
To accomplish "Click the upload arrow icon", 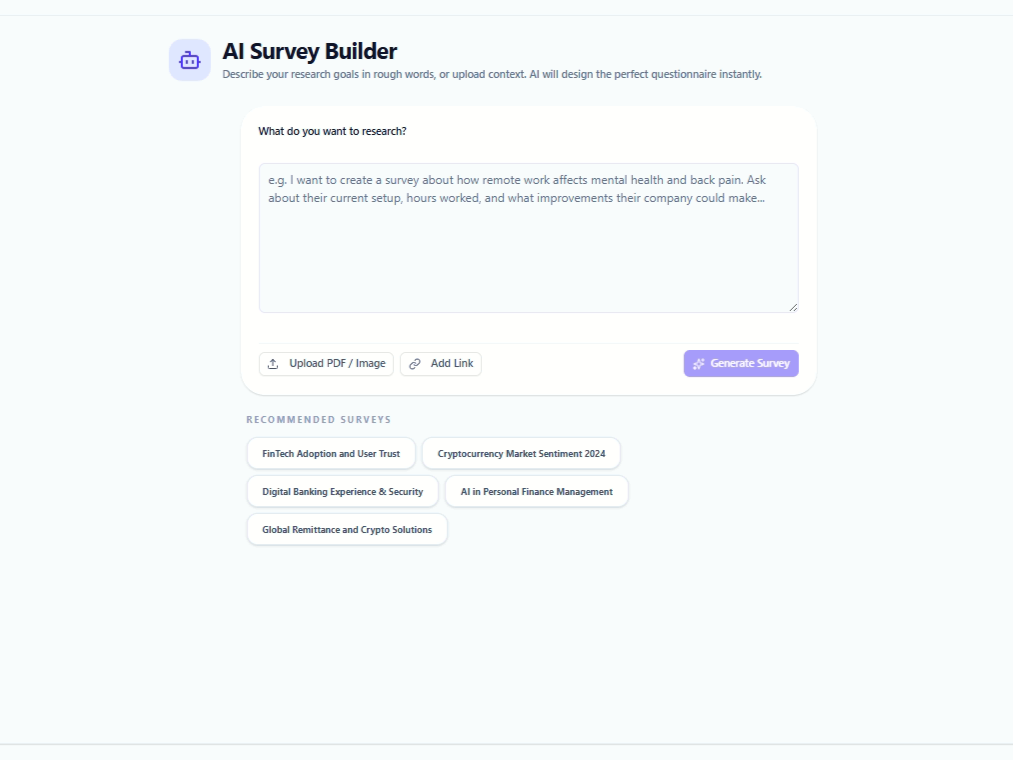I will [x=273, y=364].
